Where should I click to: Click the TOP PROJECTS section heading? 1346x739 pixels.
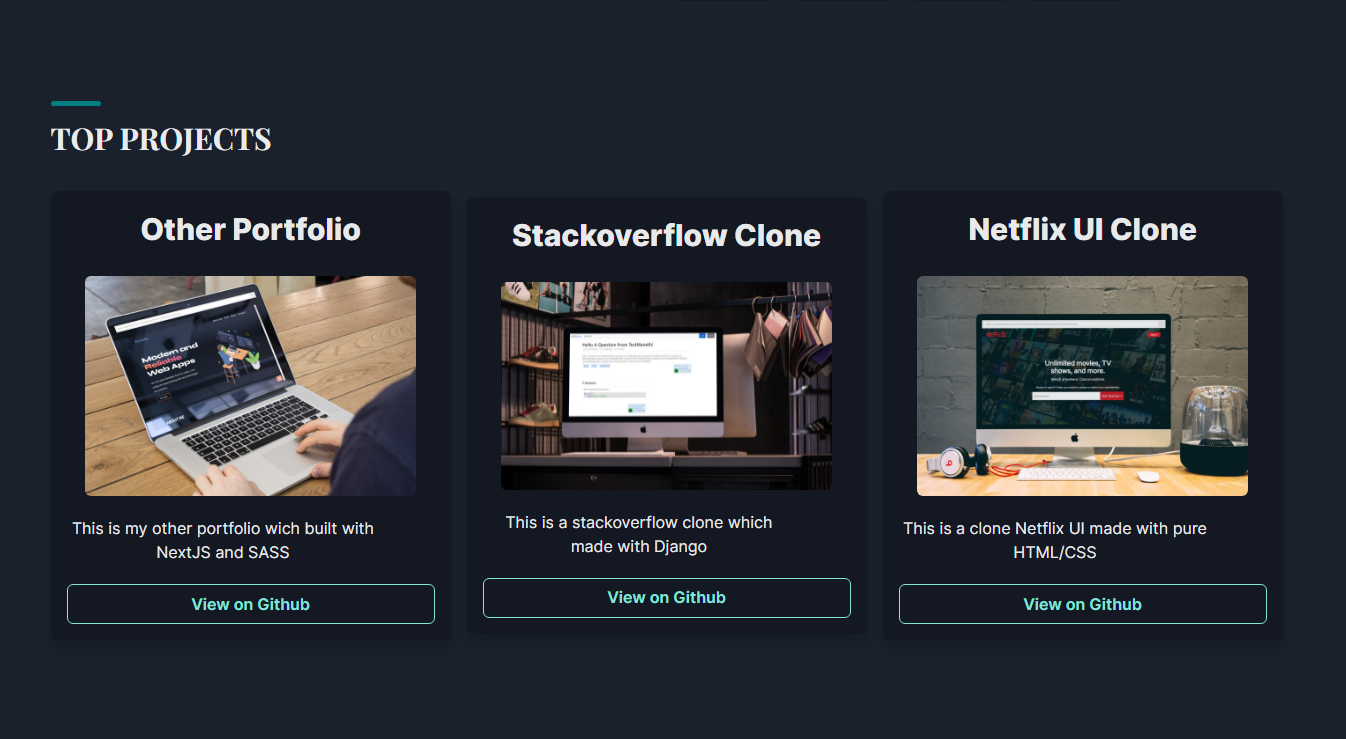point(161,139)
